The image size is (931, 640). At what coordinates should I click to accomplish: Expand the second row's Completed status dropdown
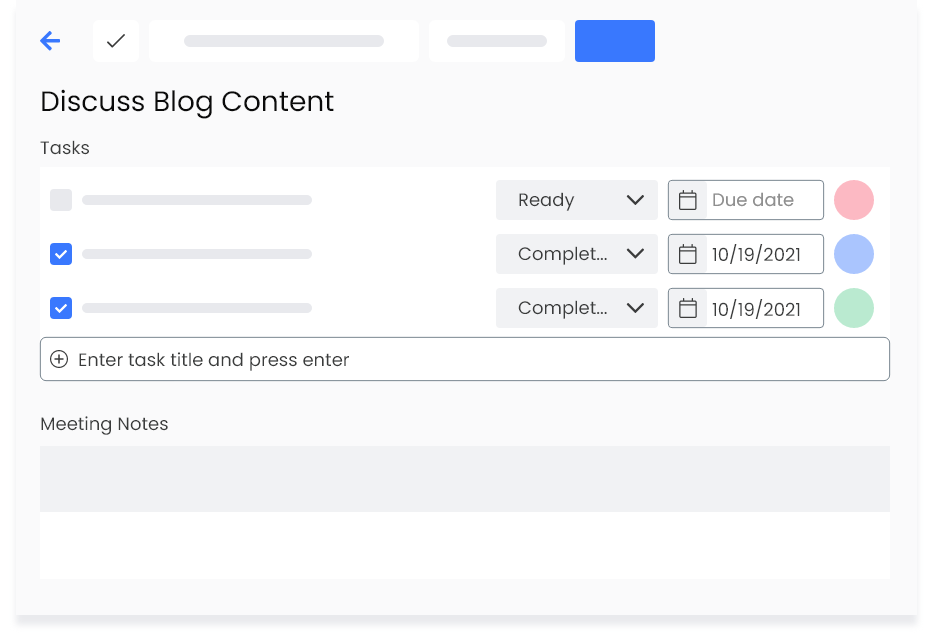pyautogui.click(x=577, y=254)
